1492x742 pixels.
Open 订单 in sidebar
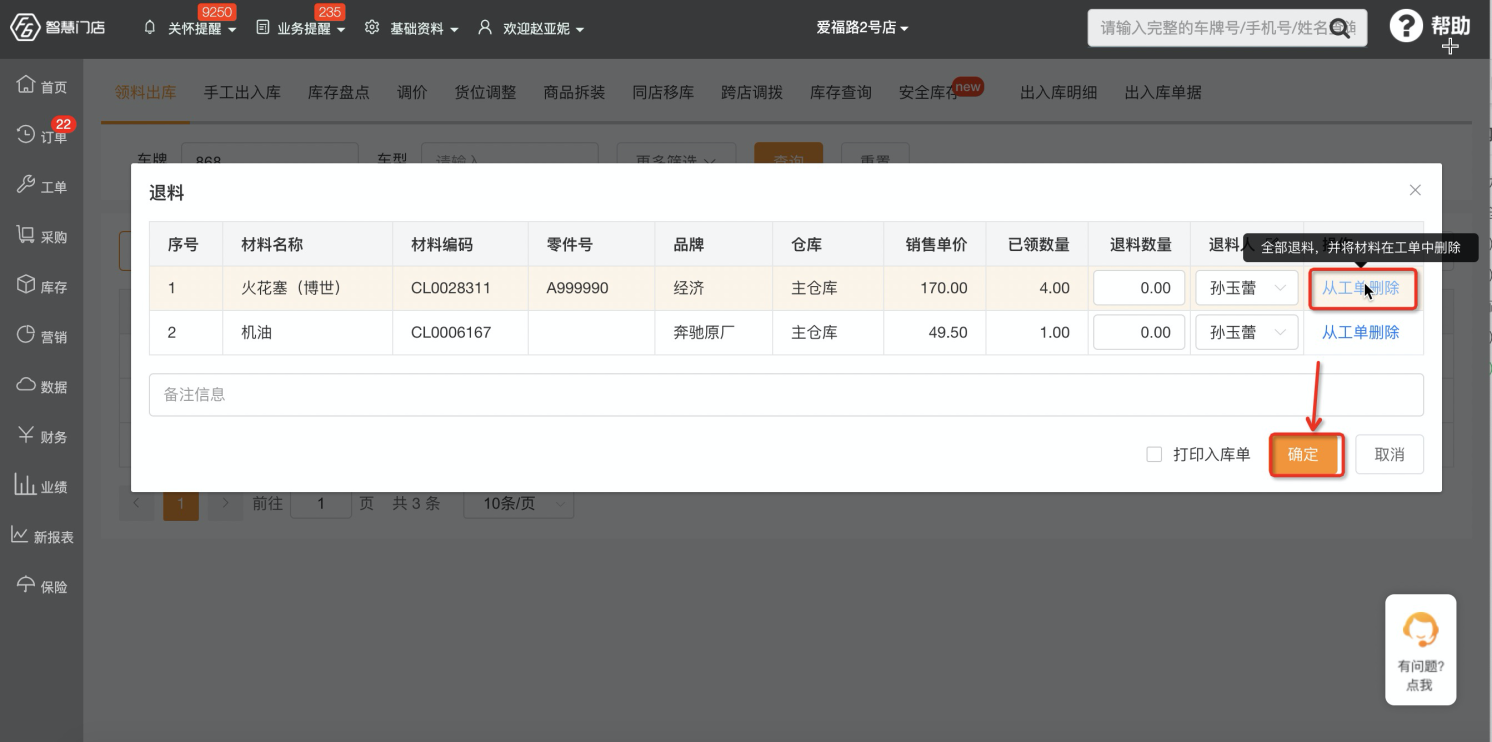[x=42, y=135]
